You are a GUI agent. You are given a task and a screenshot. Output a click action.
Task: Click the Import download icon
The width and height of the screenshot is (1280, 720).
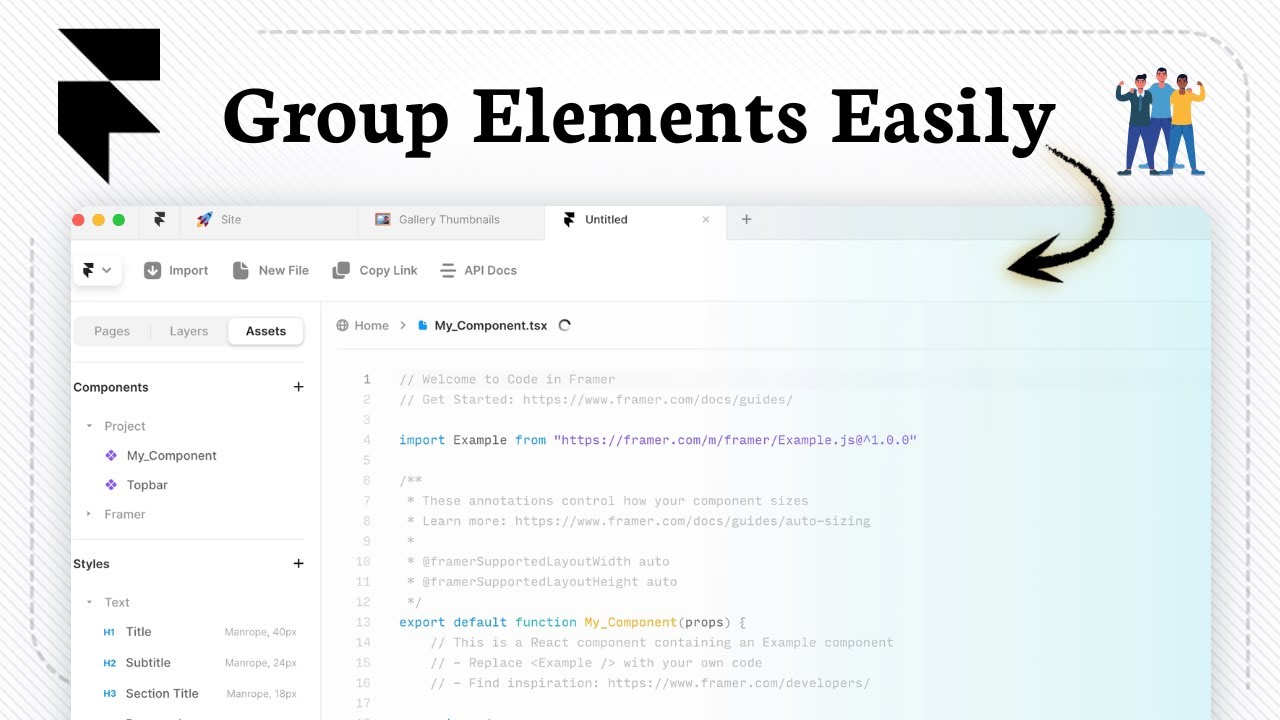[x=152, y=270]
